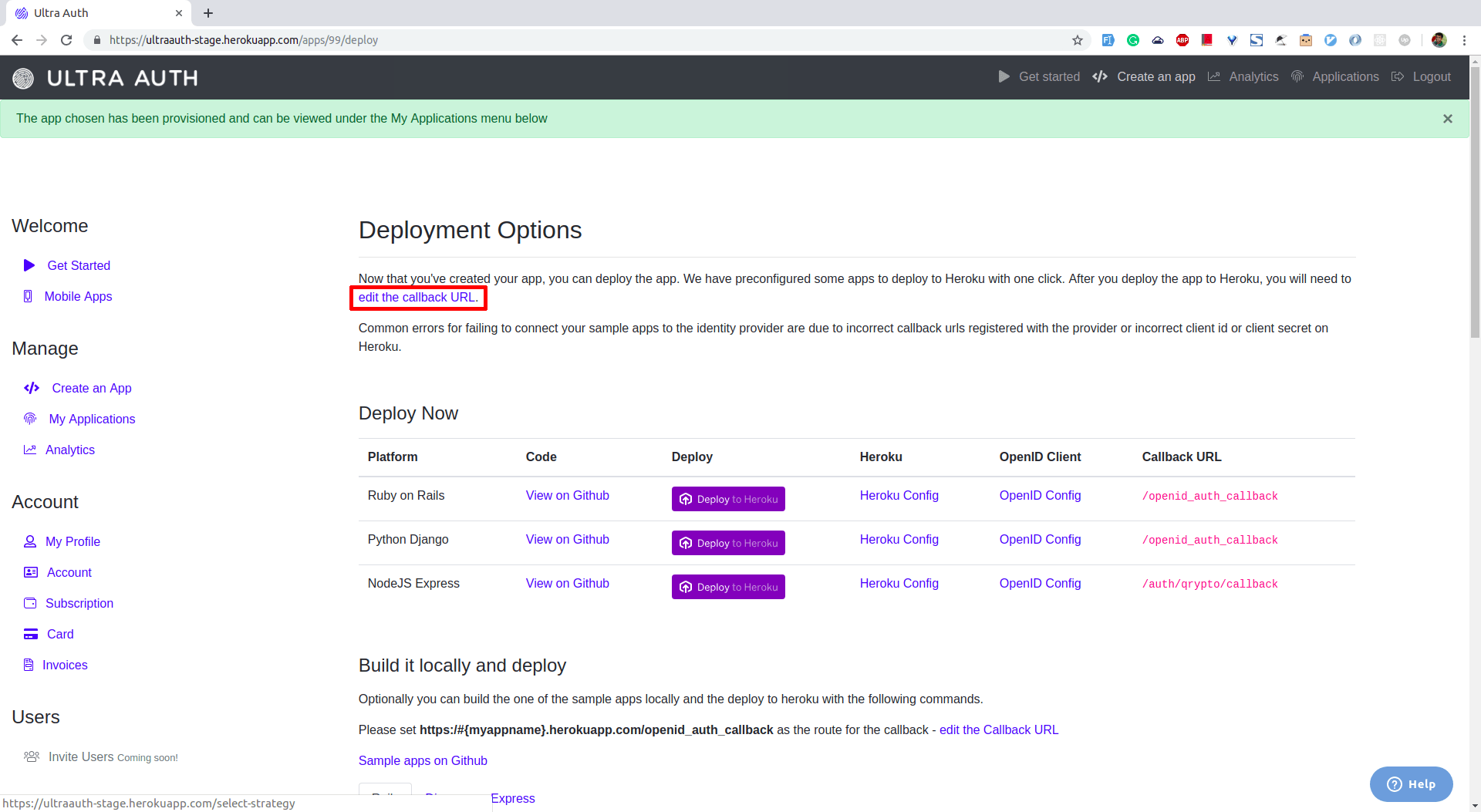Select the Create an App code icon
The height and width of the screenshot is (812, 1481).
pyautogui.click(x=32, y=388)
